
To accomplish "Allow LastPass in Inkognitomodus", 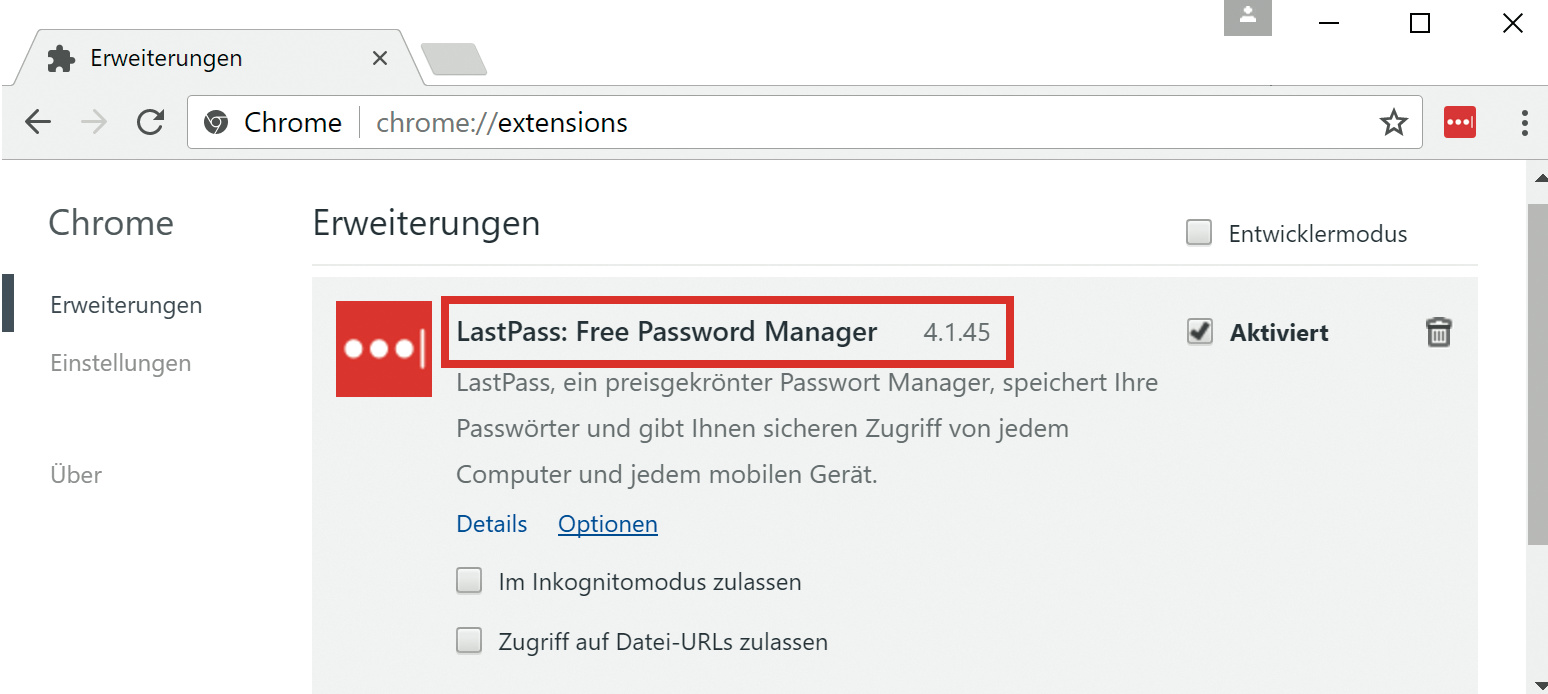I will tap(469, 581).
